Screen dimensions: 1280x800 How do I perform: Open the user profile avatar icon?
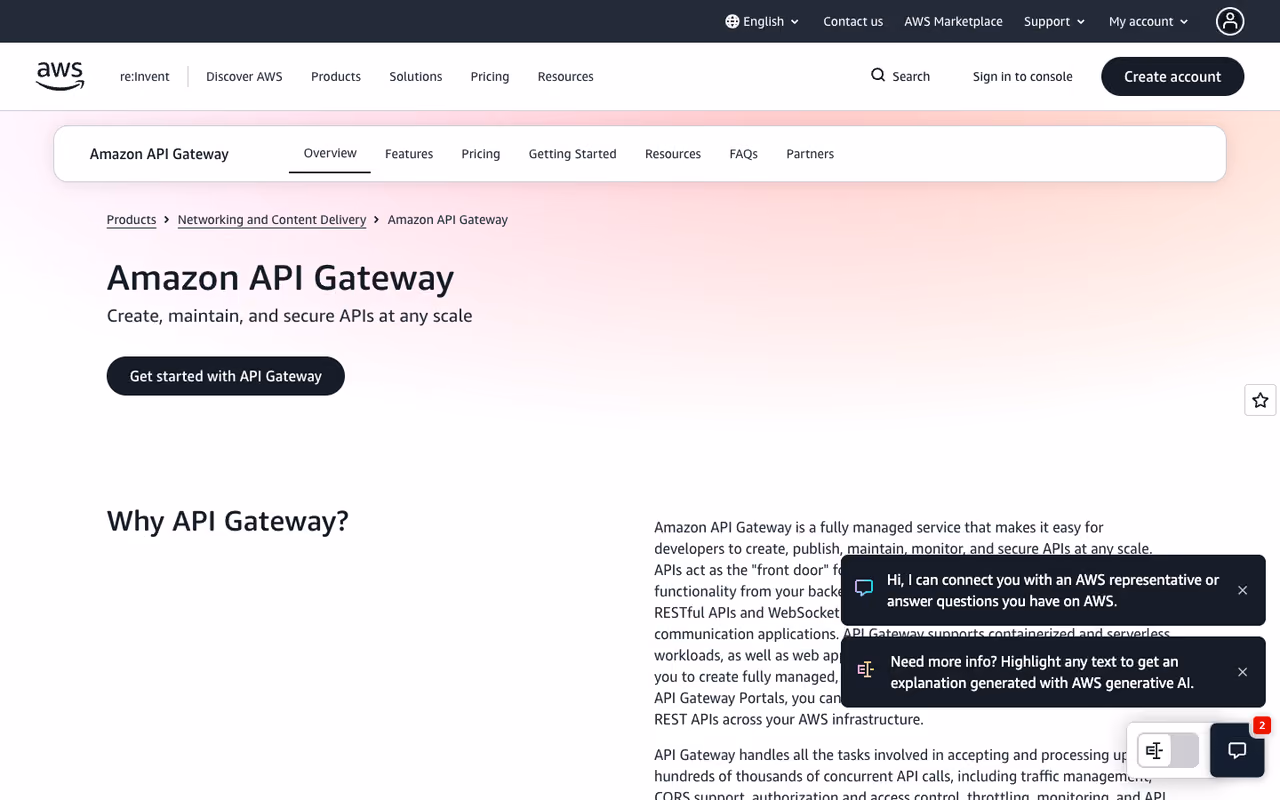pyautogui.click(x=1230, y=21)
